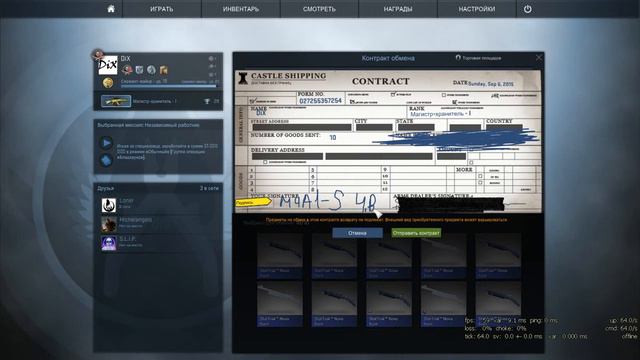Viewport: 640px width, 360px height.
Task: Open the second friend's avatar below Loner
Action: [109, 224]
